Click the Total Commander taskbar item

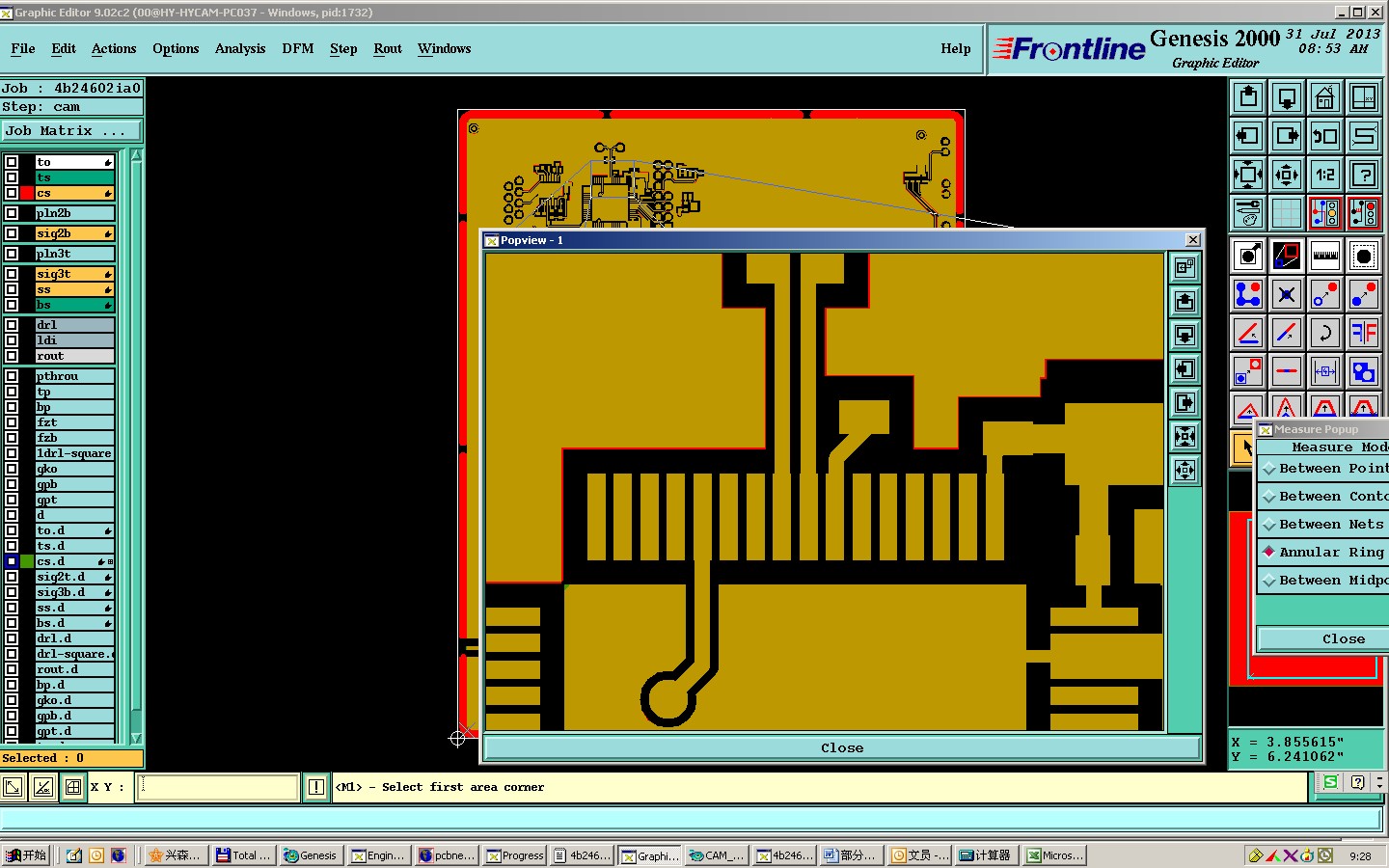[243, 855]
